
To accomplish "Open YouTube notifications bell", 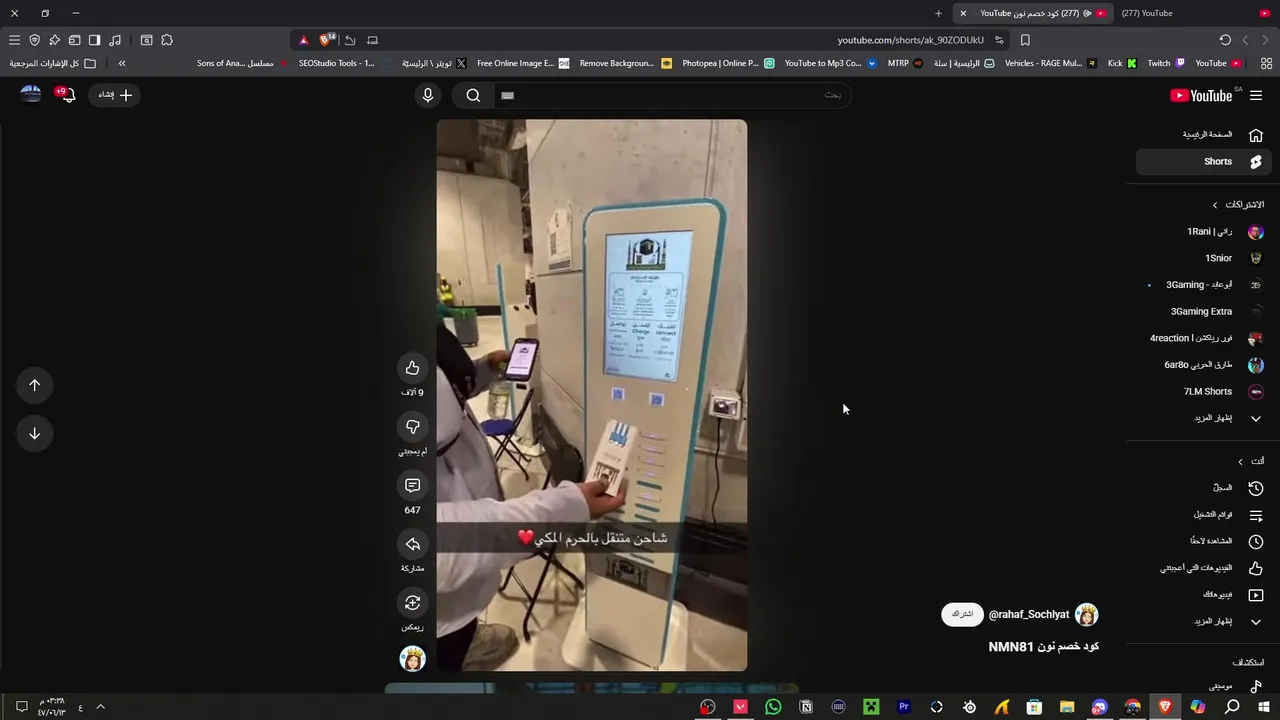I will tap(68, 95).
